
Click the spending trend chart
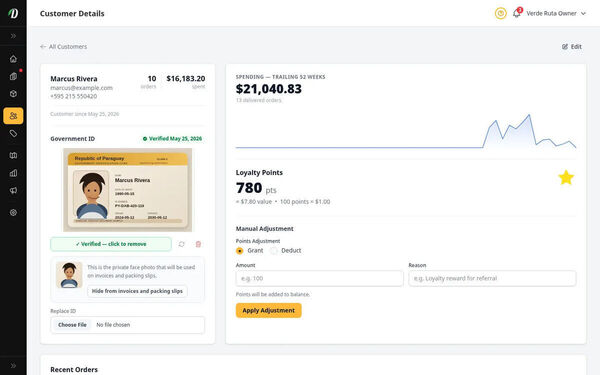406,131
